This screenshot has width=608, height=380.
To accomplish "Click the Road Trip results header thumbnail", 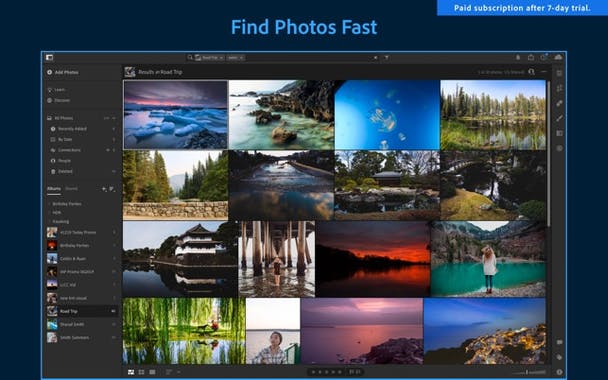I will coord(130,72).
